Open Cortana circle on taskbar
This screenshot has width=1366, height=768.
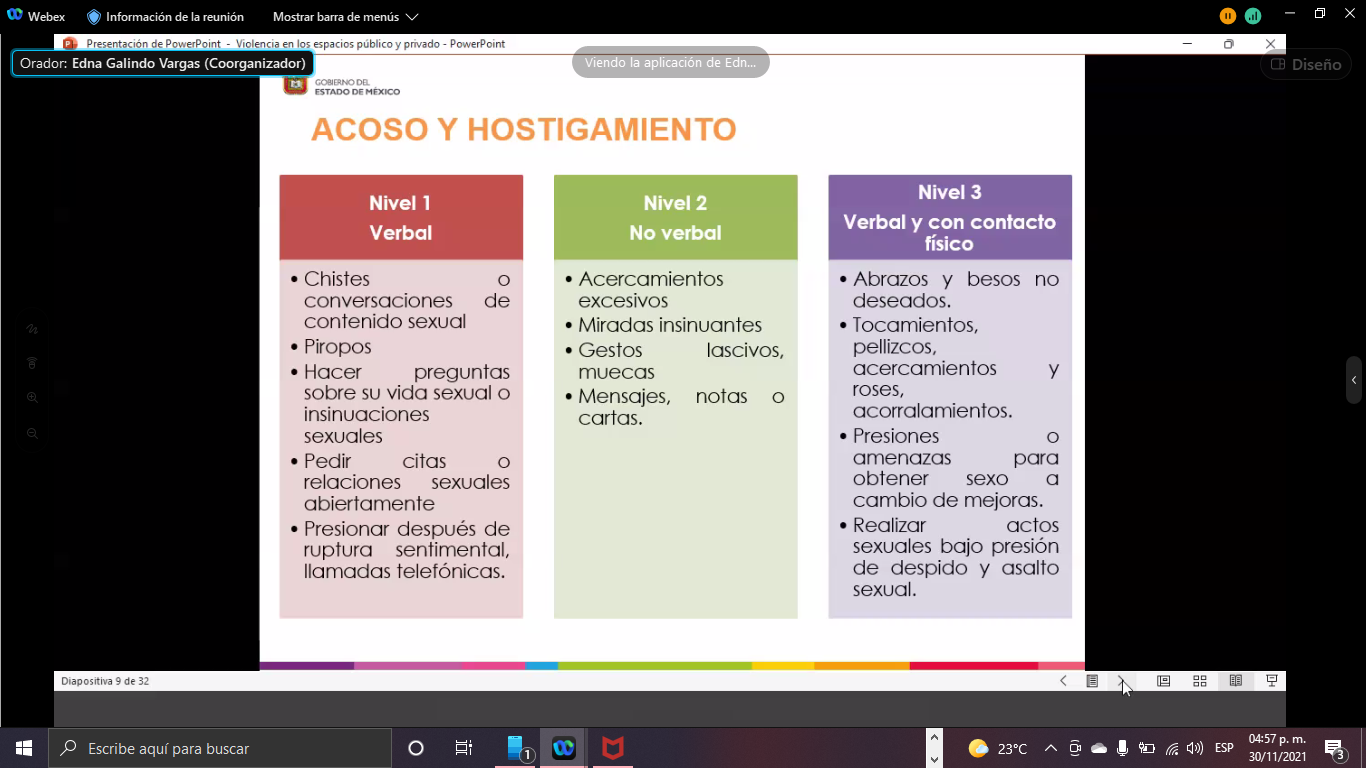(x=416, y=748)
